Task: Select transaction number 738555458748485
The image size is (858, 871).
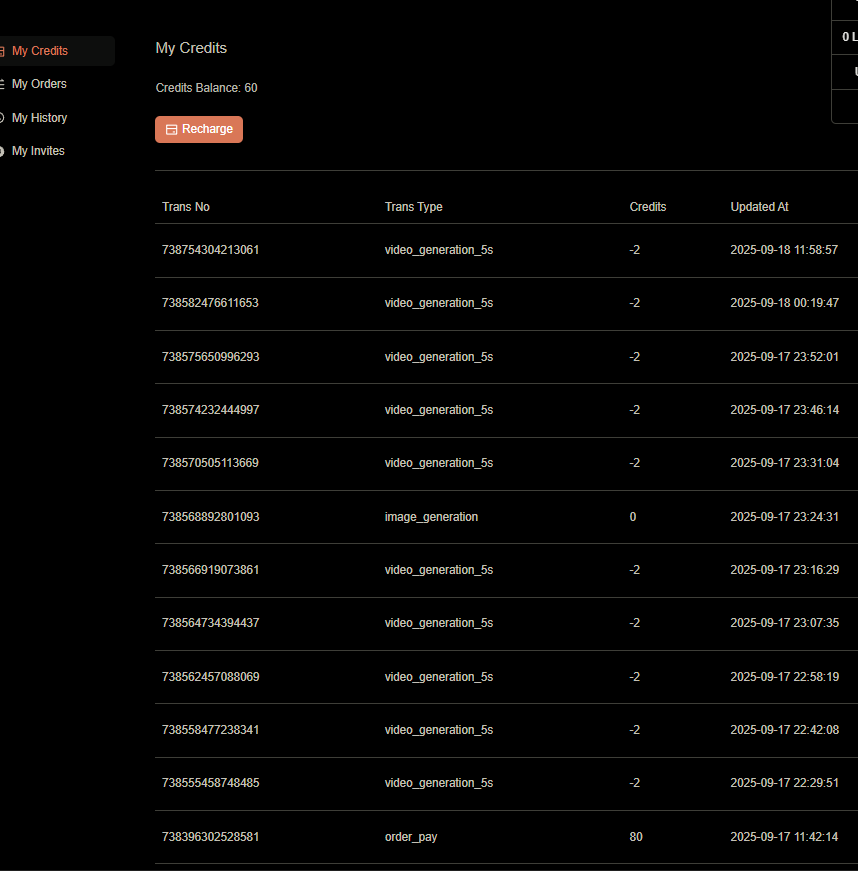Action: tap(210, 783)
